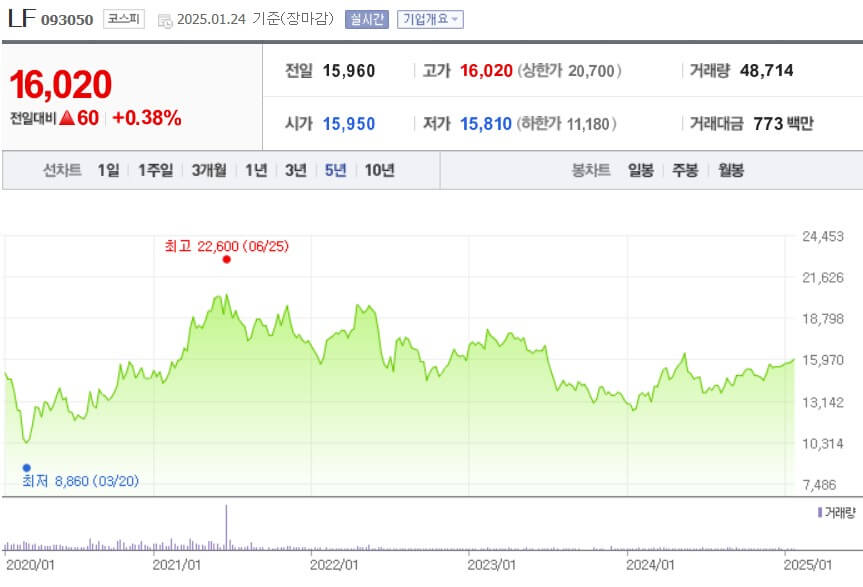Click the 2021/01 x-axis label
Screen dimensions: 863x587
pos(176,565)
